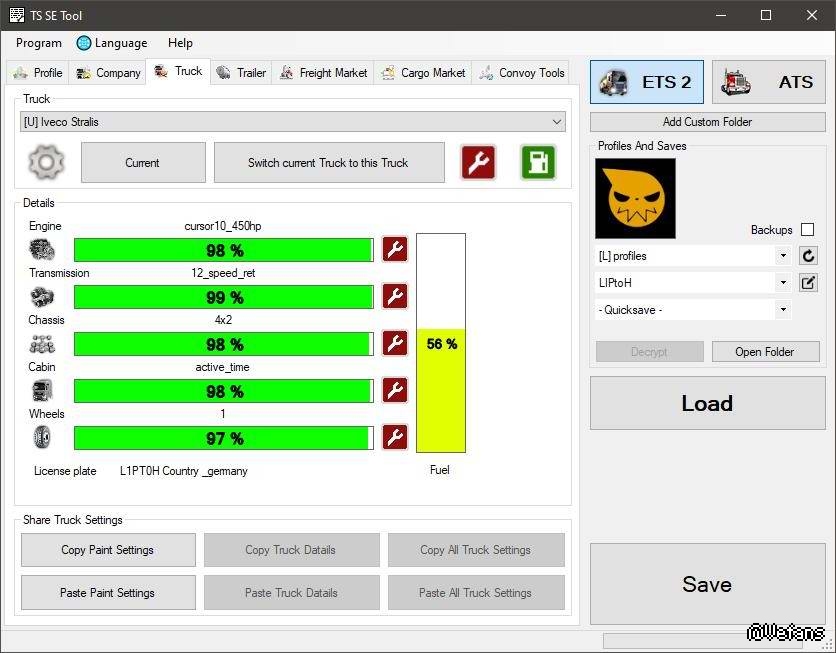
Task: Open the Language menu
Action: click(112, 43)
